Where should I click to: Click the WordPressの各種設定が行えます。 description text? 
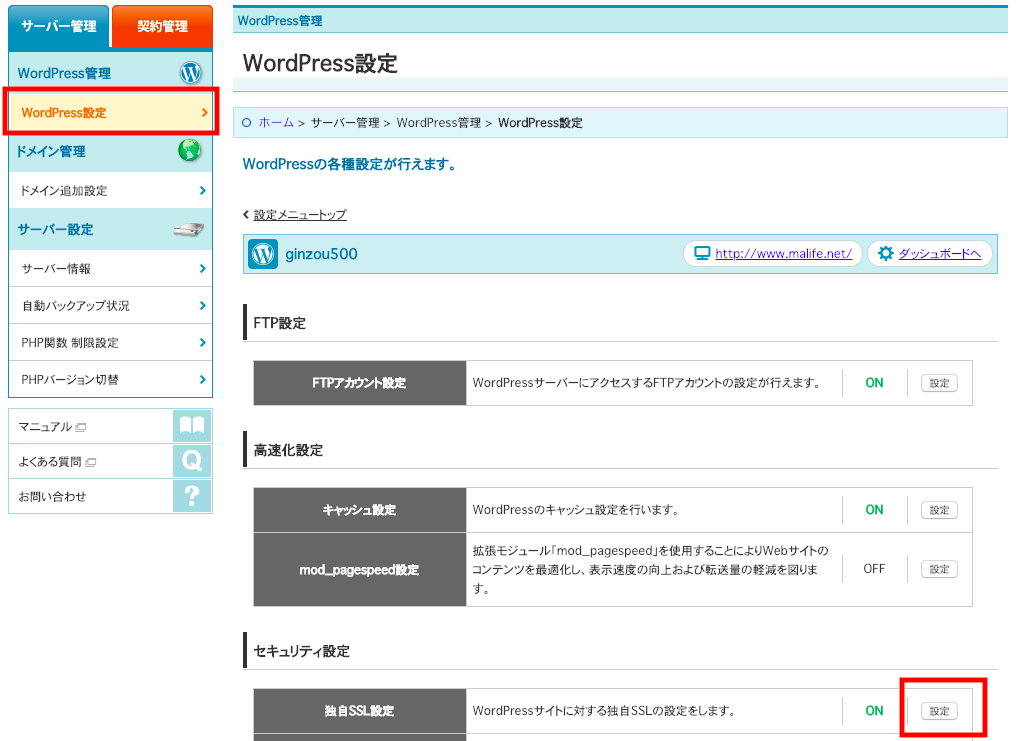pos(349,164)
